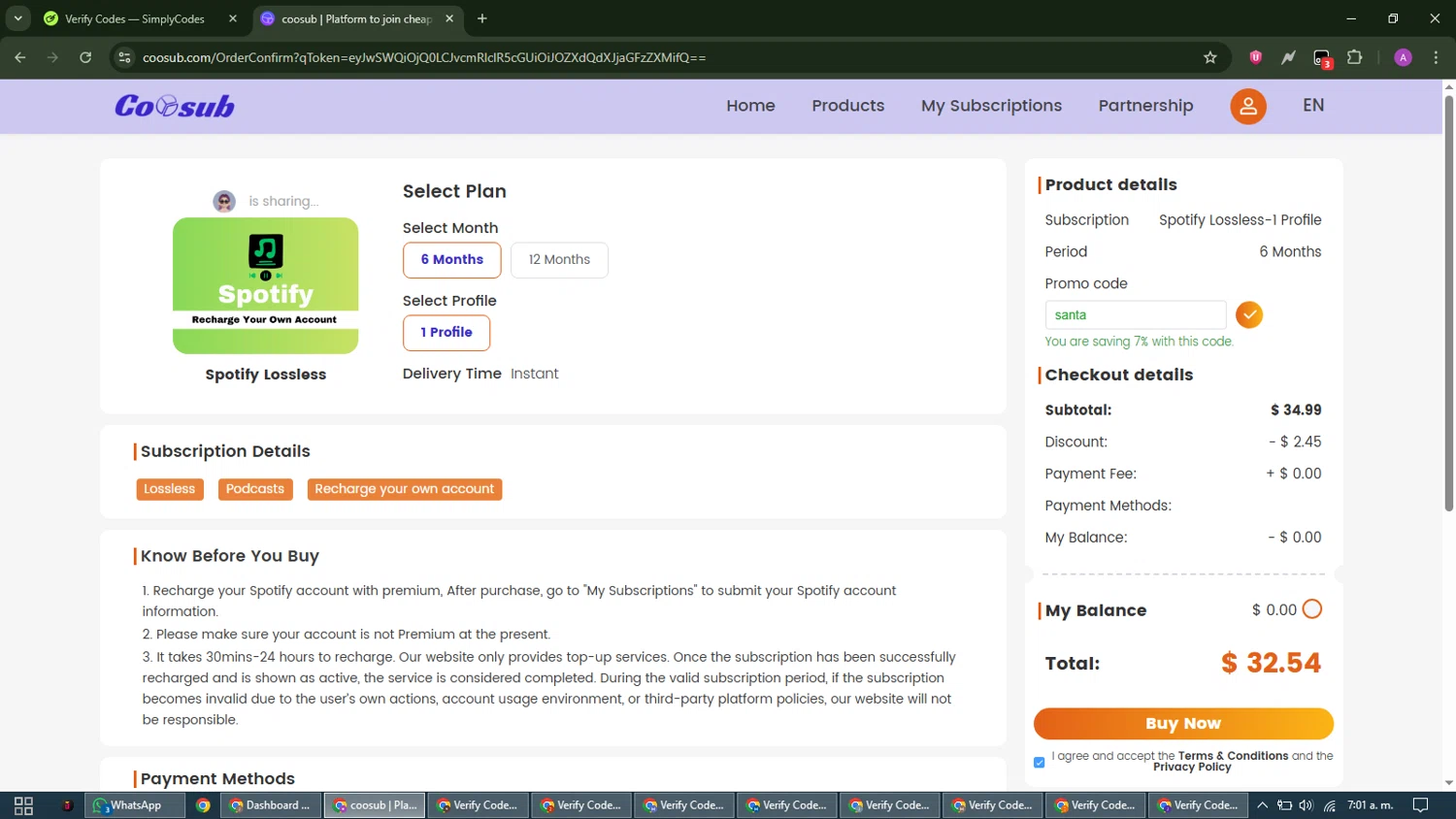1456x819 pixels.
Task: Open Windows Task View icon
Action: coord(23,805)
